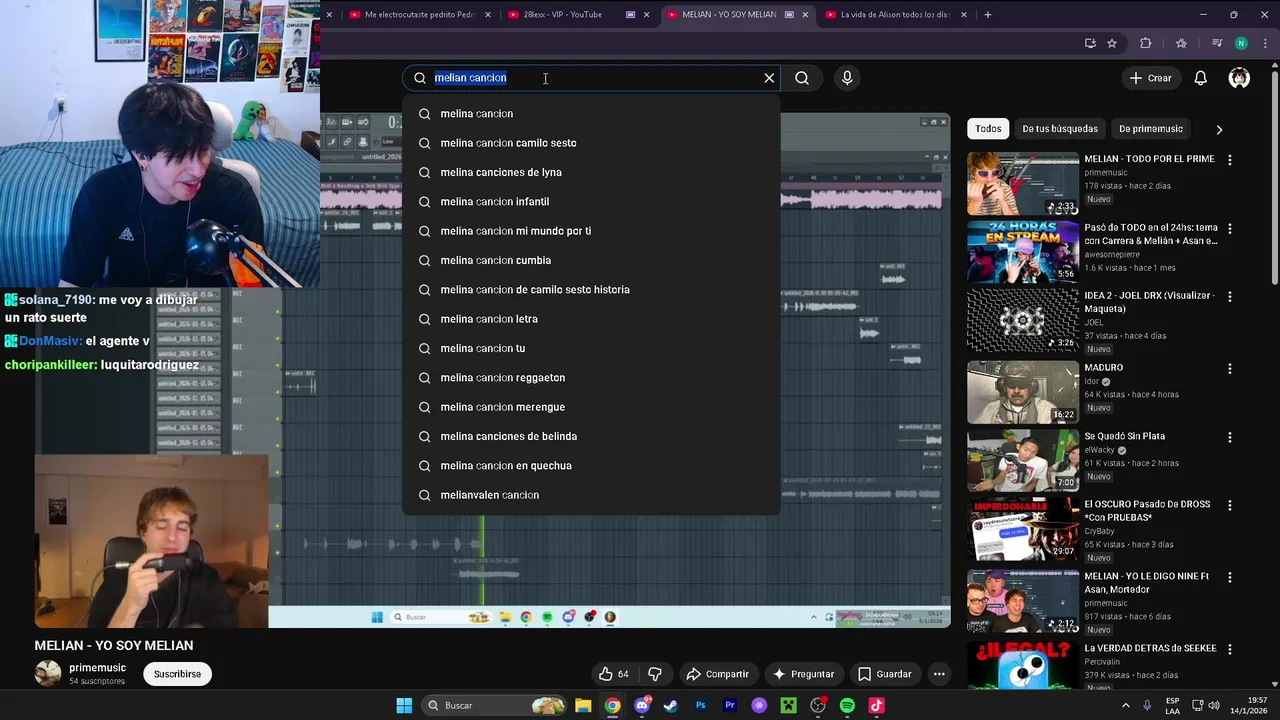Select De primemusic filter chip
Viewport: 1280px width, 720px height.
[x=1151, y=129]
